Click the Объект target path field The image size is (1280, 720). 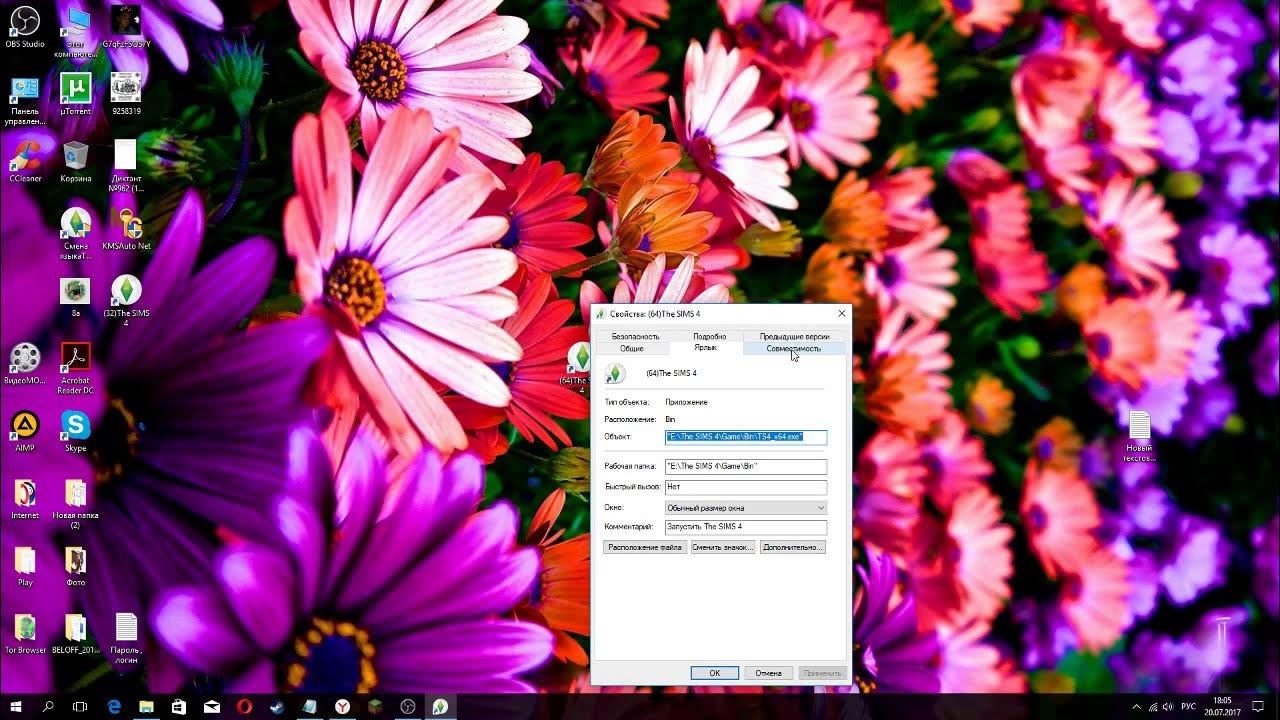(746, 437)
